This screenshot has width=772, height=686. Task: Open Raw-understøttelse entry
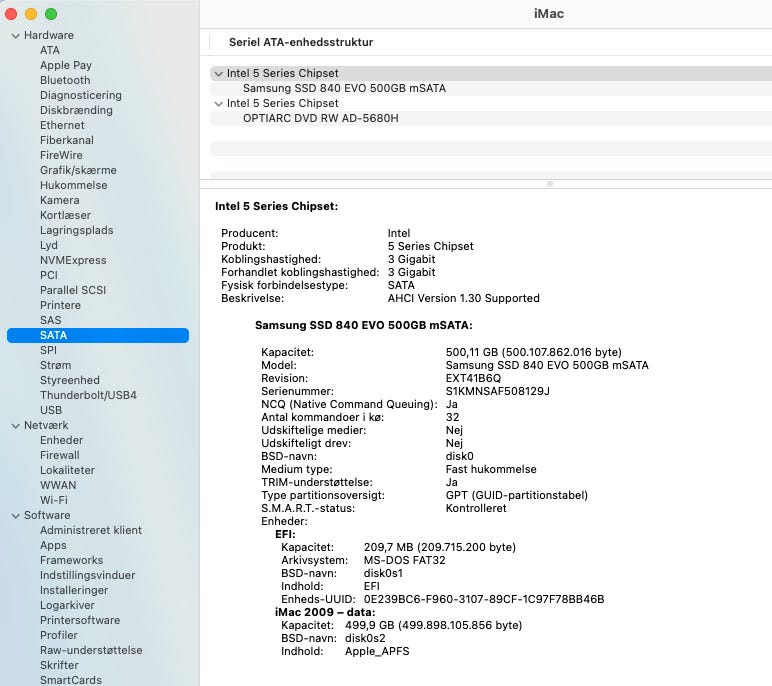coord(91,651)
